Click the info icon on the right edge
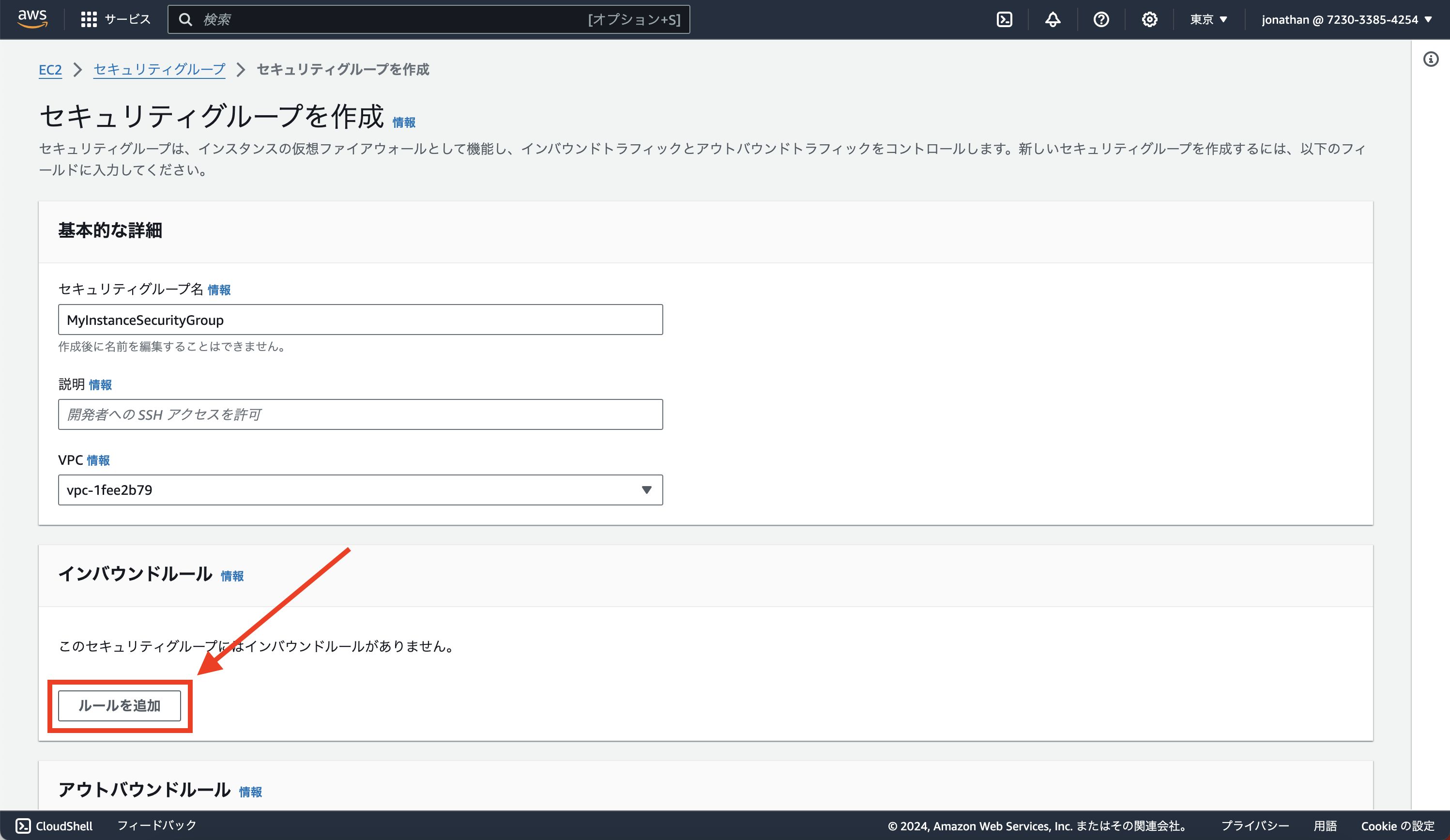Viewport: 1450px width, 840px height. pos(1431,59)
